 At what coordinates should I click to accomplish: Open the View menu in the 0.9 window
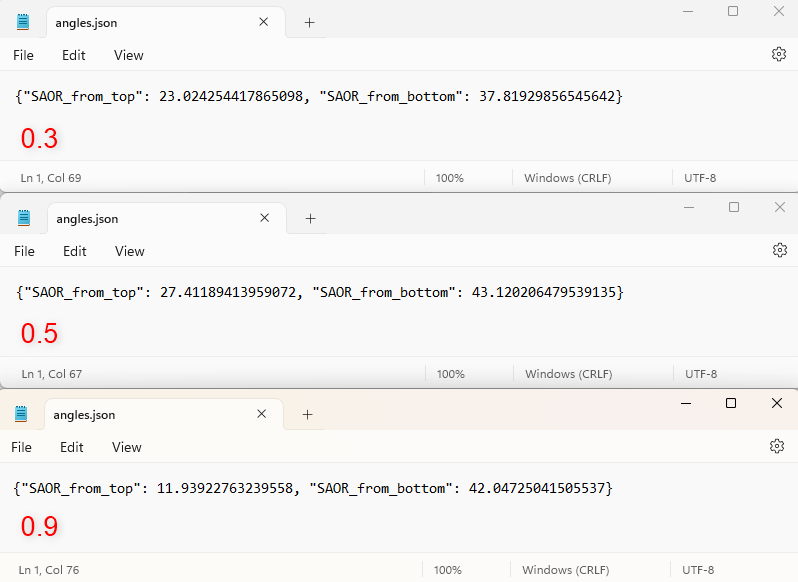(x=127, y=447)
